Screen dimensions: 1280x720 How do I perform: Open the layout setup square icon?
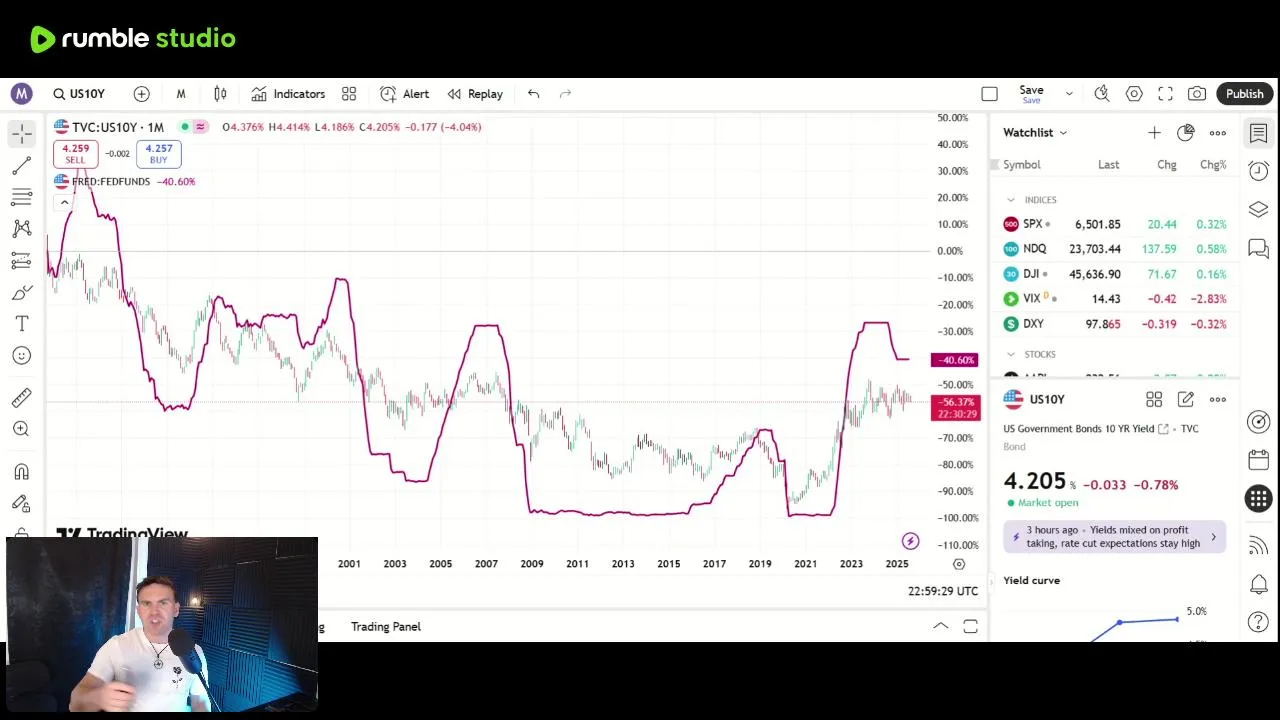[x=989, y=94]
